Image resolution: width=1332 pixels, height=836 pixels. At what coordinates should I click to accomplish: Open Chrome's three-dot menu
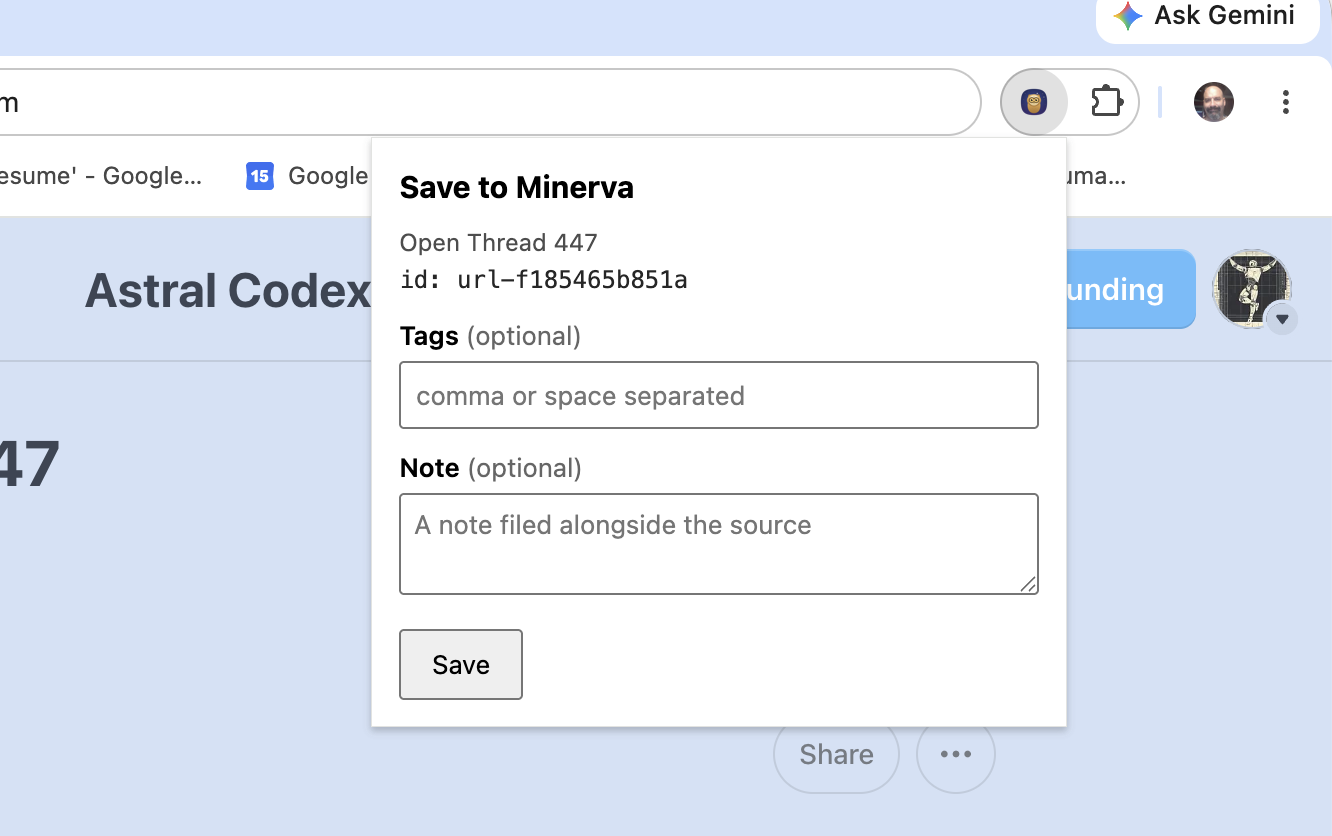pyautogui.click(x=1286, y=102)
